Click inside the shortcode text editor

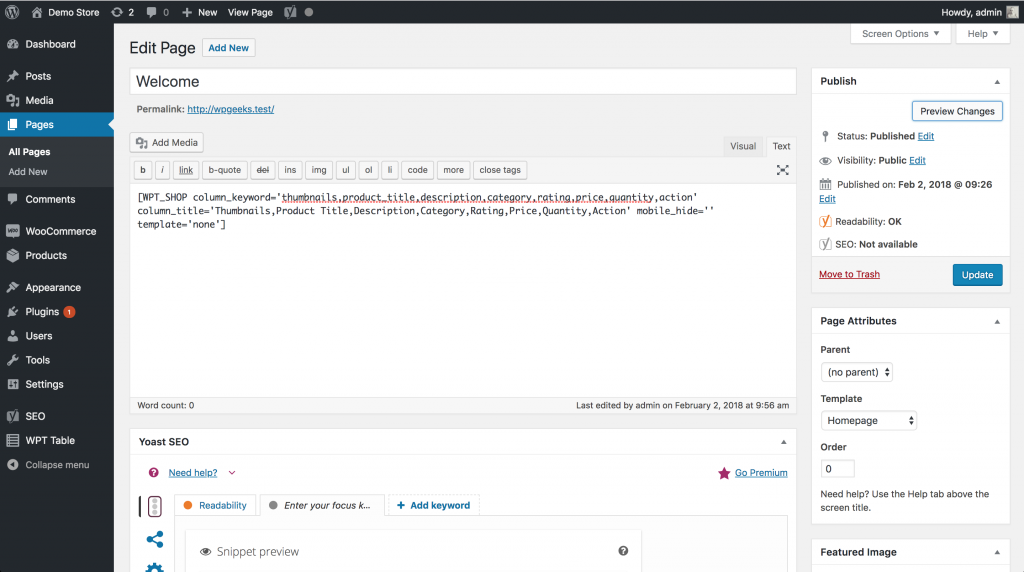click(462, 291)
